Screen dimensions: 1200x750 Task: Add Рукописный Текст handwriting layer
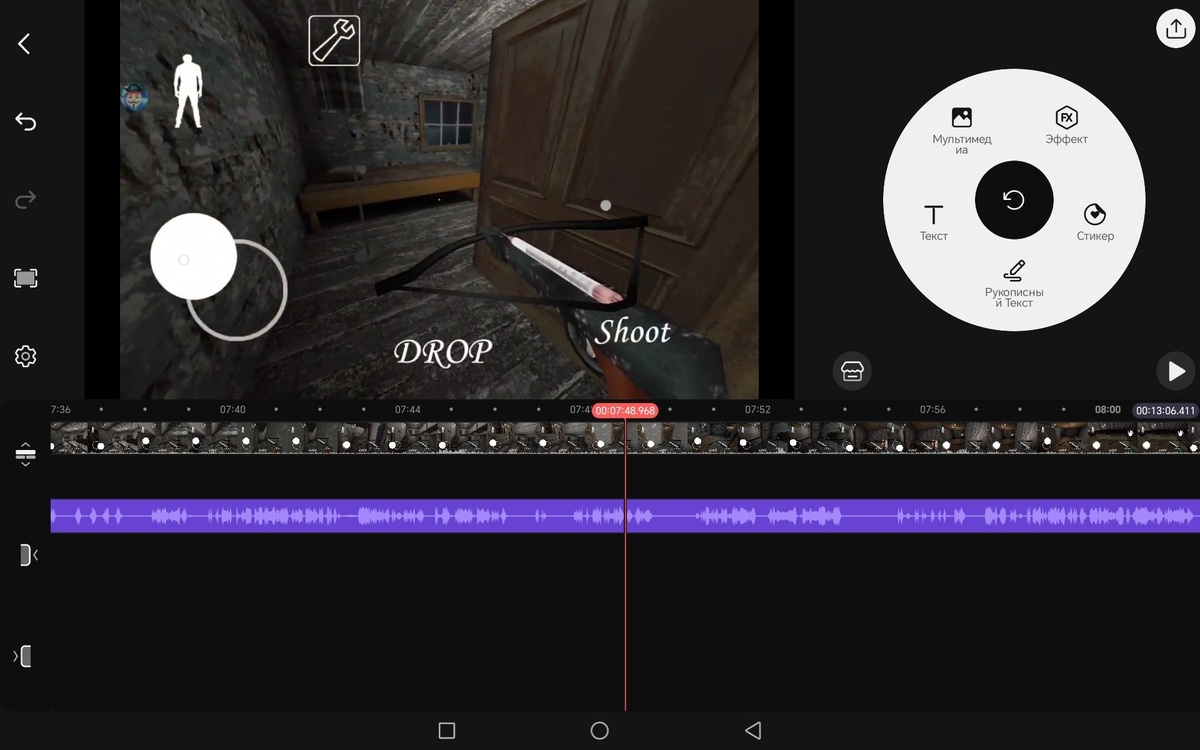click(1014, 284)
